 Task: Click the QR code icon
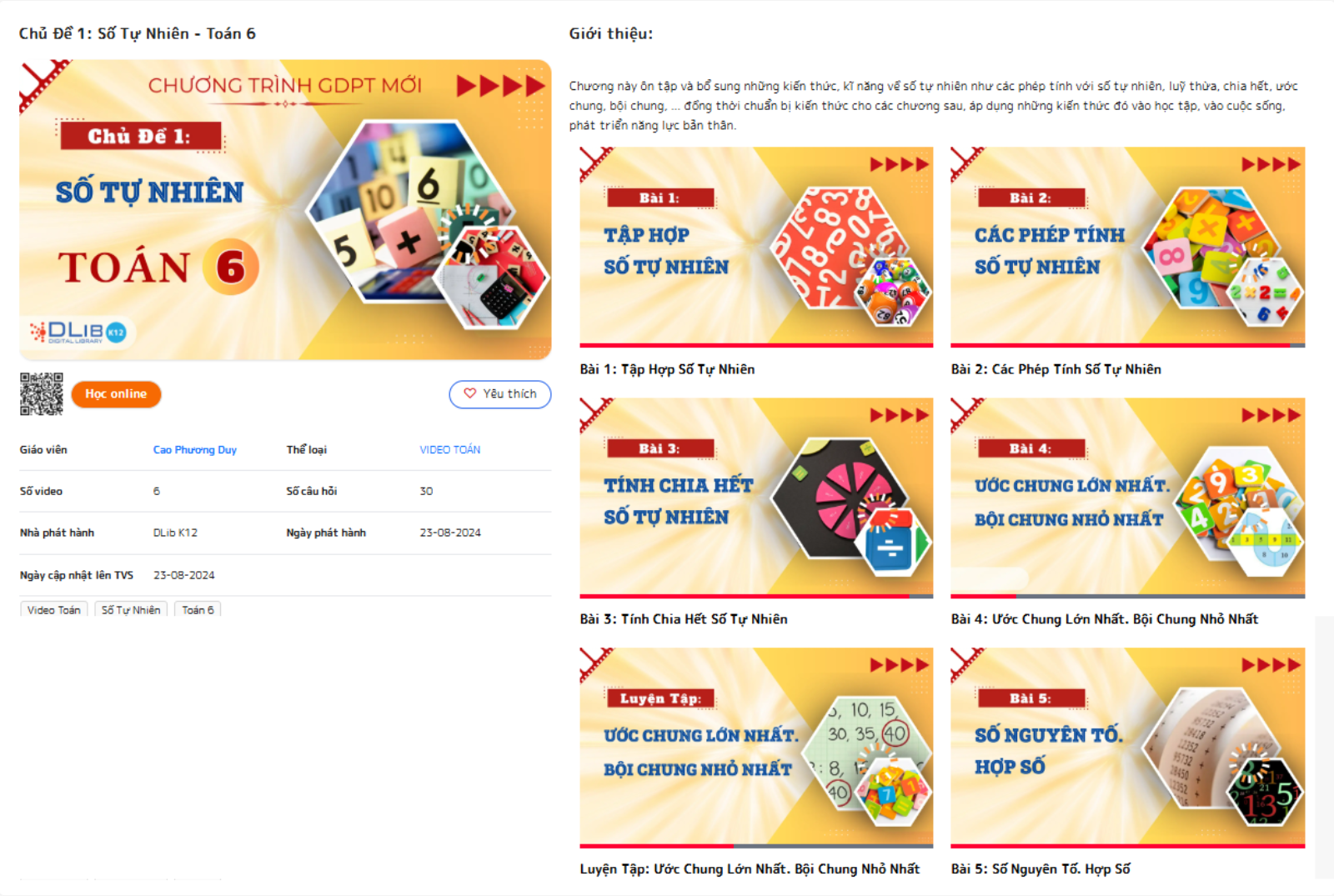(42, 394)
